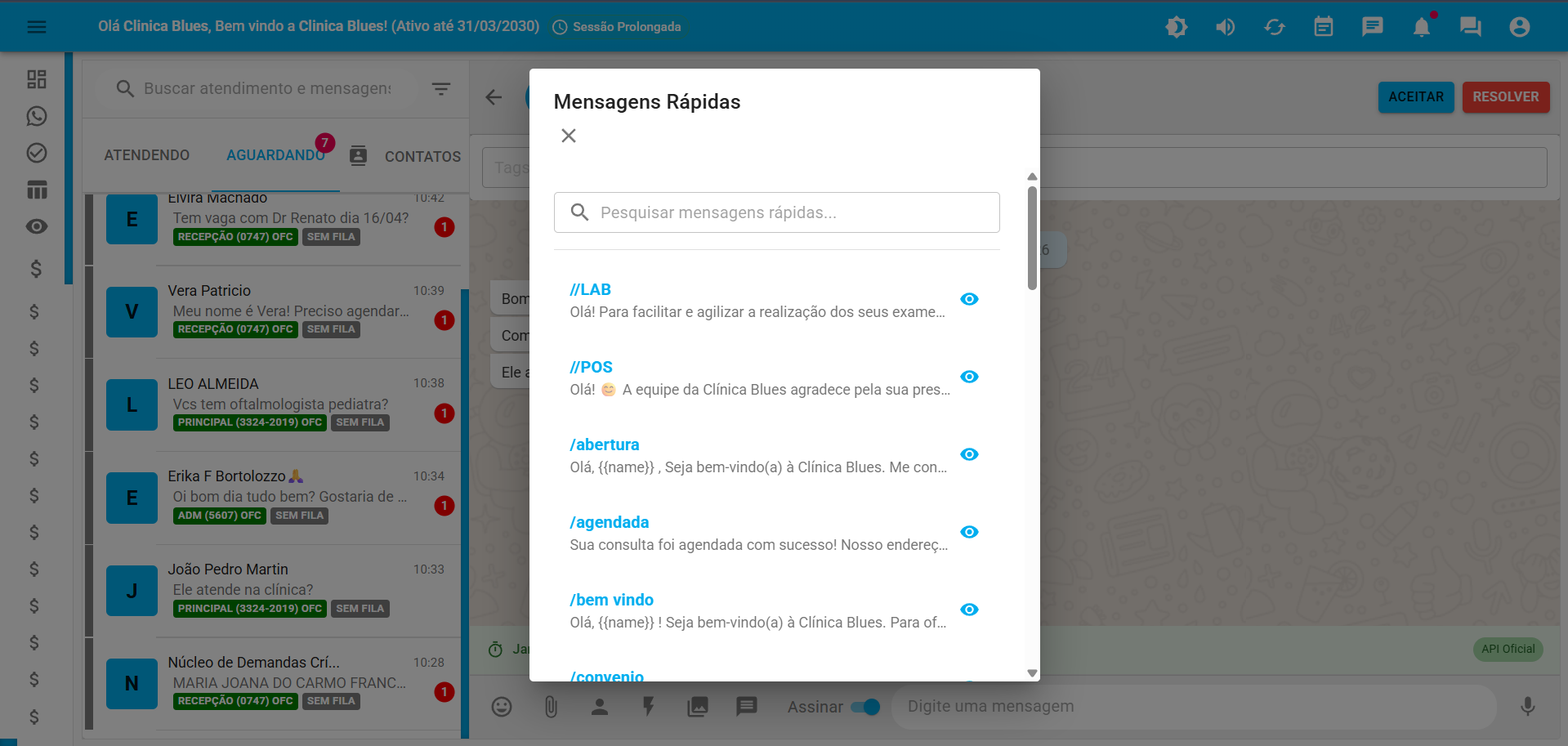Open the filter options beside search

pyautogui.click(x=441, y=88)
